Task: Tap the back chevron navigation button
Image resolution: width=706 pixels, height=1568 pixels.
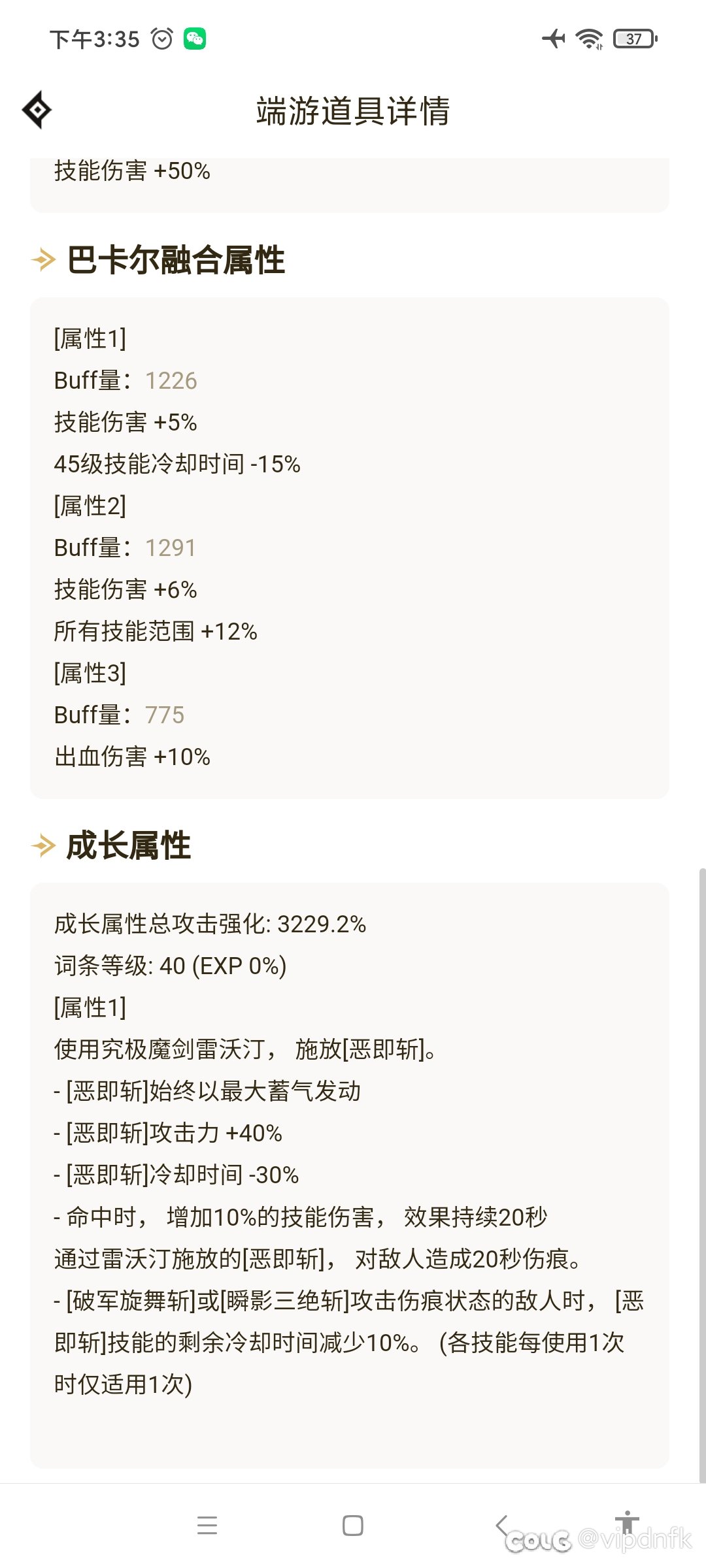Action: (x=501, y=1525)
